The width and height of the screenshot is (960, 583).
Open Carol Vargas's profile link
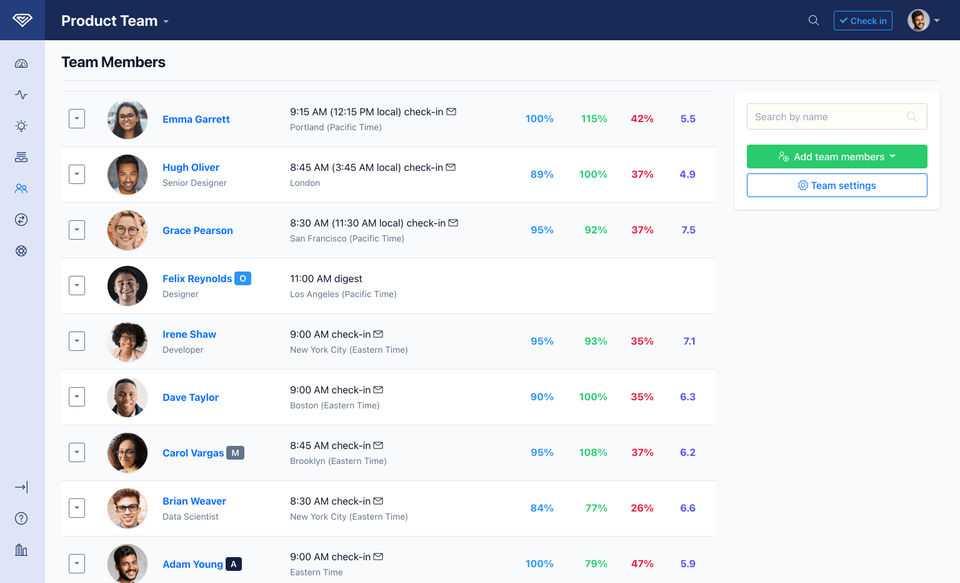(x=193, y=453)
